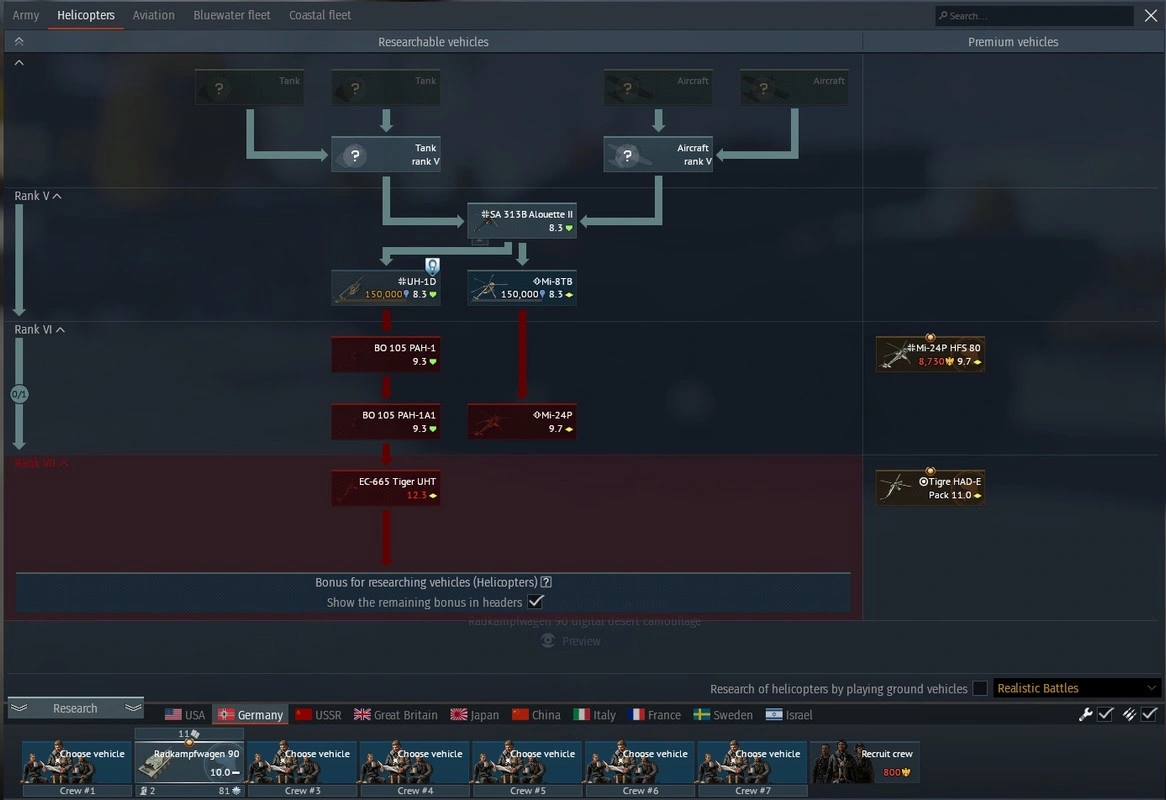Select the Sweden nation
The image size is (1166, 800).
point(723,714)
